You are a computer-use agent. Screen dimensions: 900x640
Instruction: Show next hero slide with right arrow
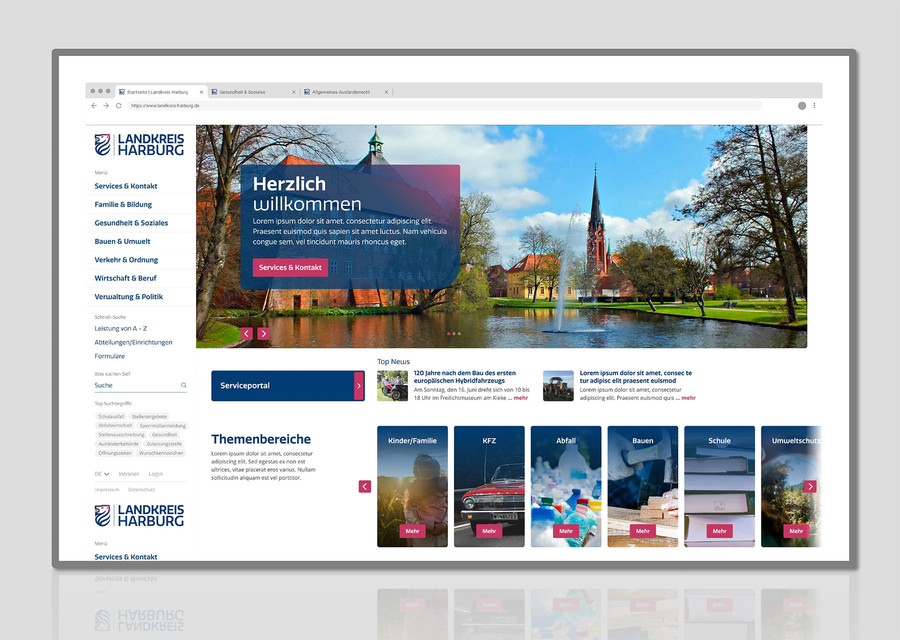(263, 333)
